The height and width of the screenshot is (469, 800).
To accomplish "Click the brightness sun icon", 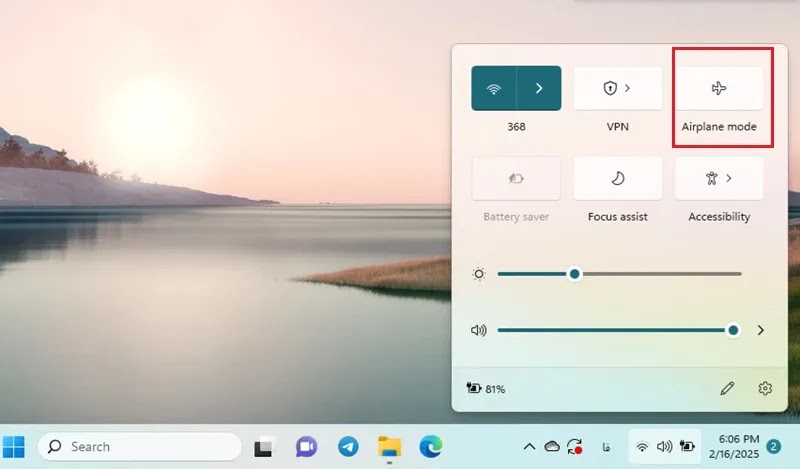I will (479, 274).
